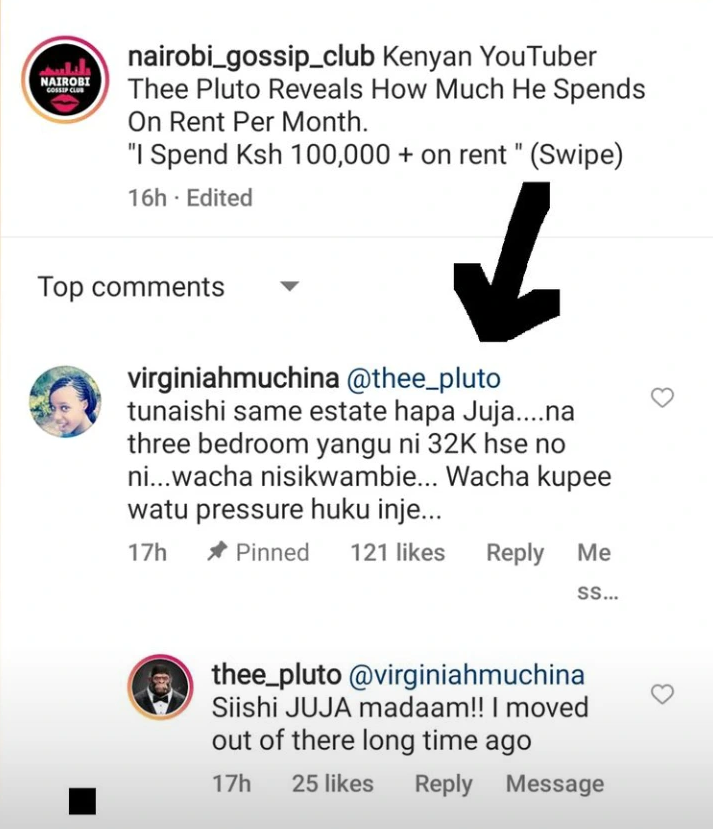Open the virginiahmuchina username link
This screenshot has width=713, height=833.
point(233,379)
